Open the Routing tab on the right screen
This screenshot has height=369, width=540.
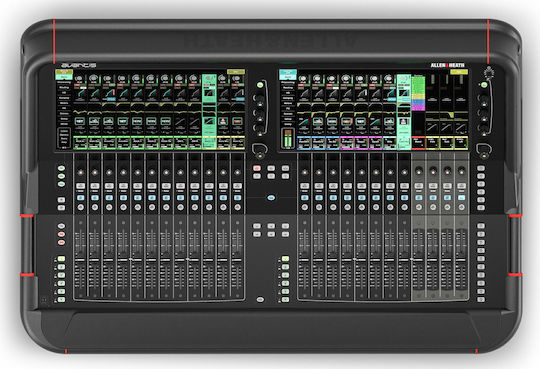pyautogui.click(x=288, y=88)
